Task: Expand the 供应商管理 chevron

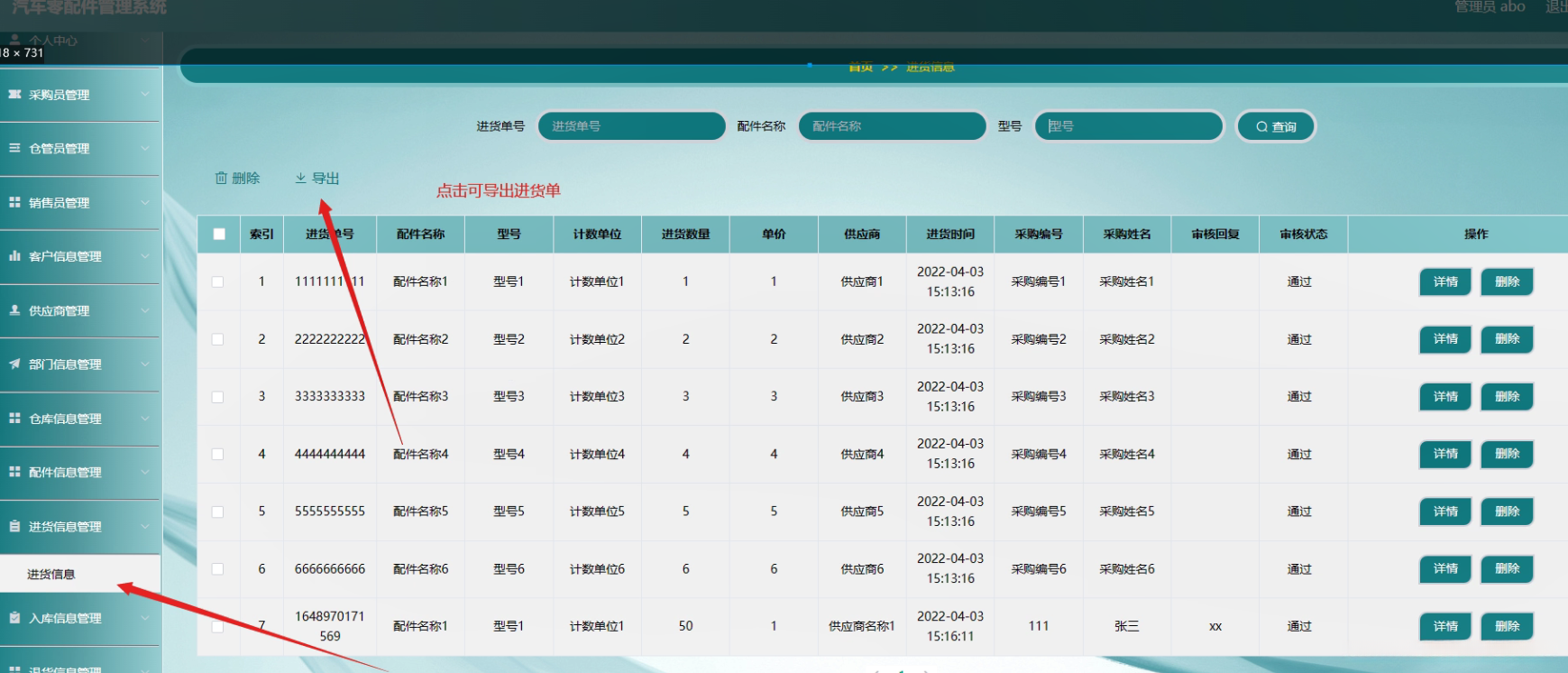Action: [145, 310]
